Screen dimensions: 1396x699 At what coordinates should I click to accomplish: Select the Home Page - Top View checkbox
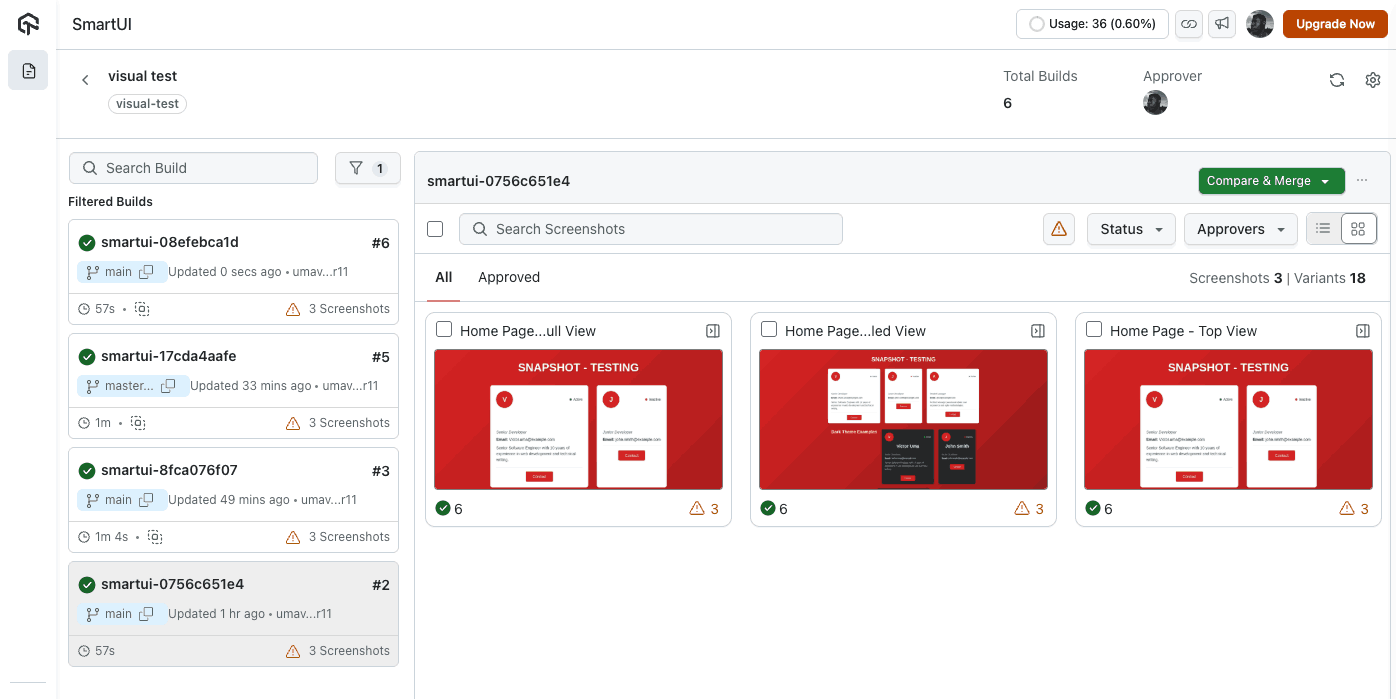[x=1093, y=329]
